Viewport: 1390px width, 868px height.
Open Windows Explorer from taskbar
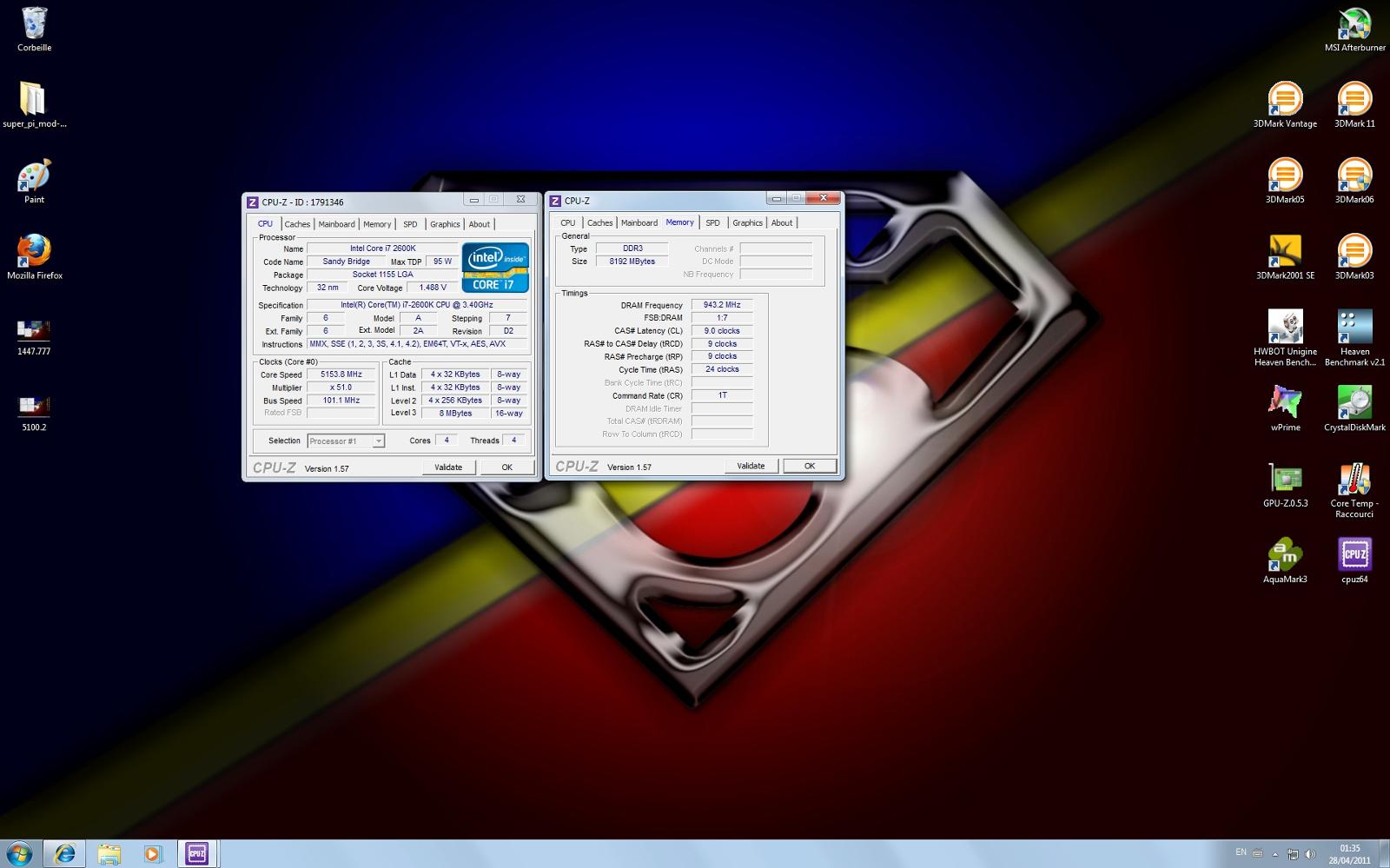click(x=109, y=853)
